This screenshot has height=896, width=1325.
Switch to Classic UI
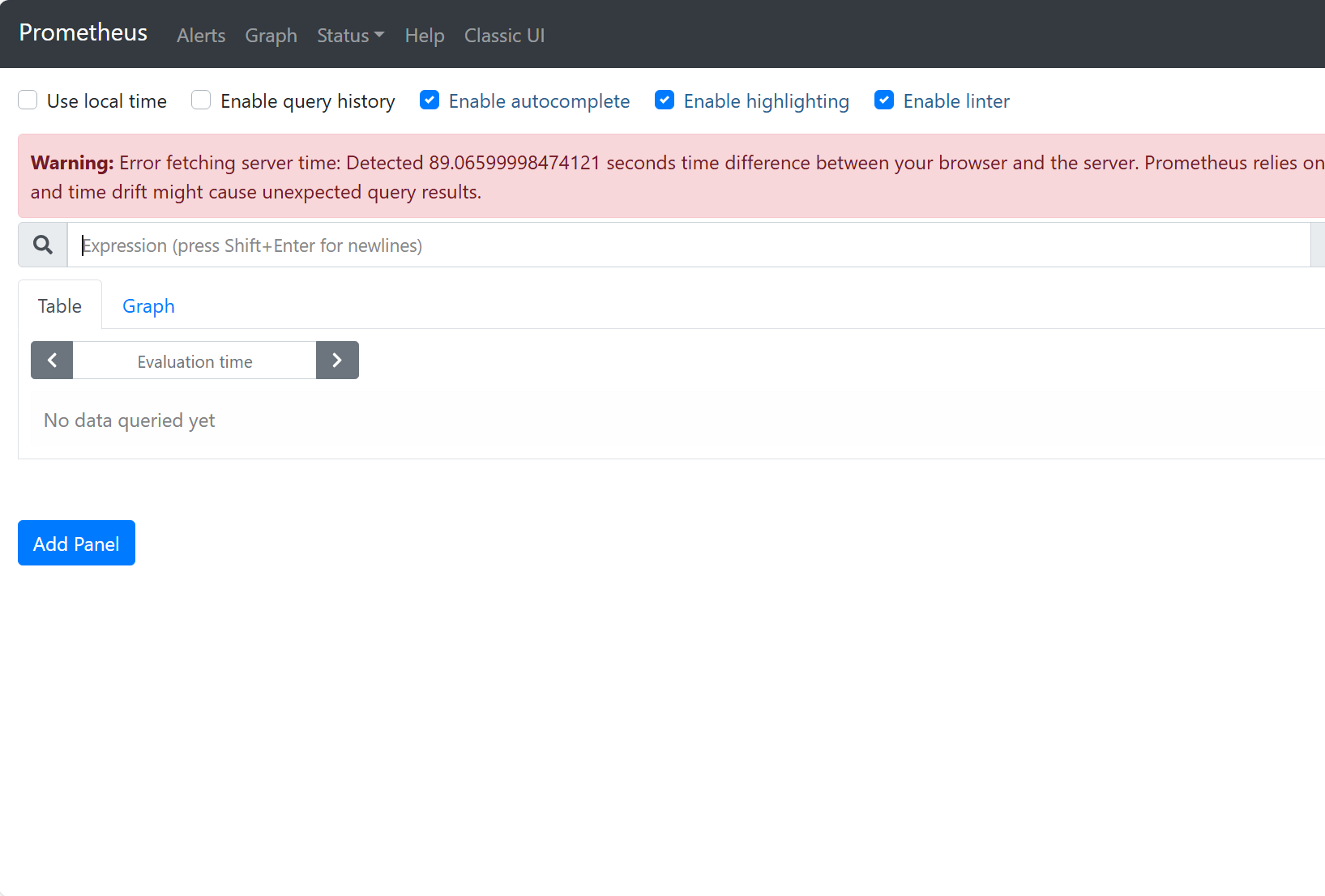[504, 36]
